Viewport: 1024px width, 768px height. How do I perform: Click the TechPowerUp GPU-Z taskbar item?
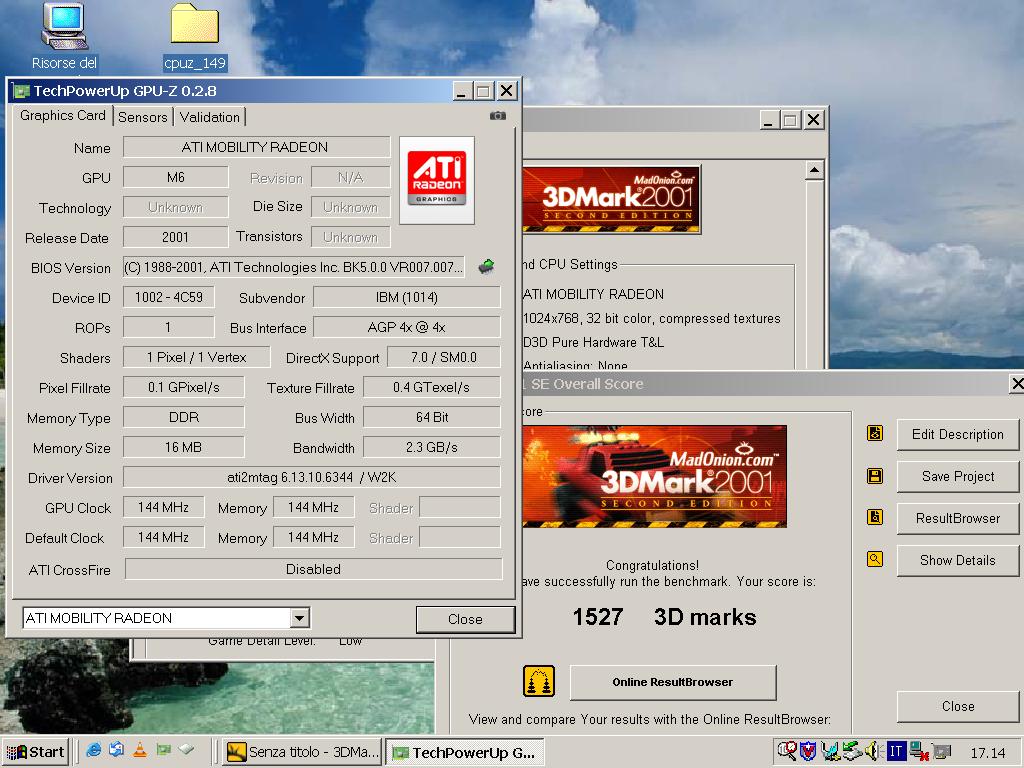465,752
